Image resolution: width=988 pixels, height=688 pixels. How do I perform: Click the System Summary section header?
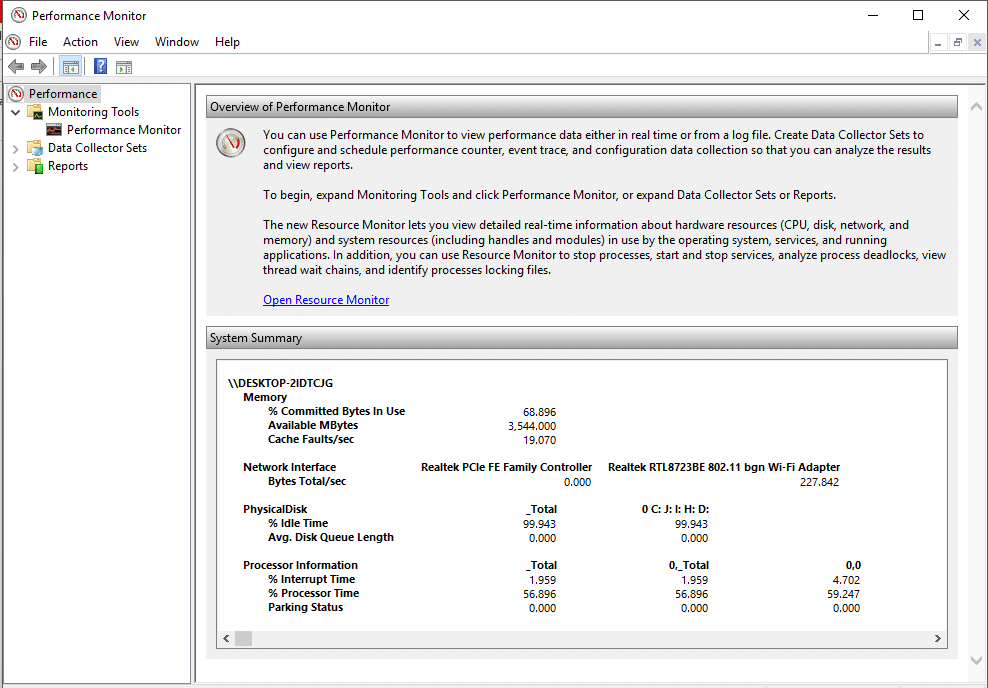click(x=581, y=338)
